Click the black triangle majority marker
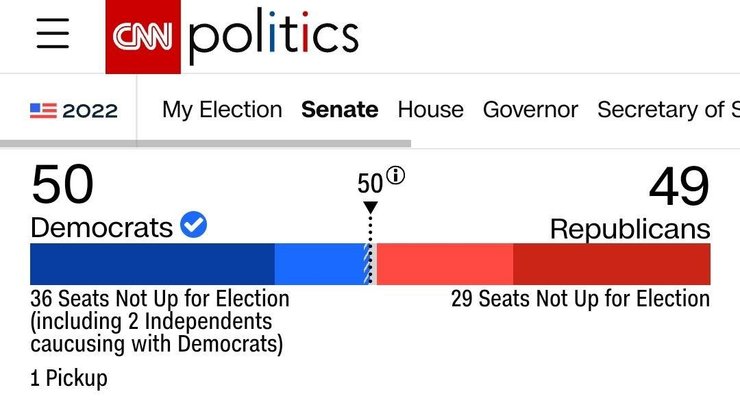This screenshot has height=416, width=740. pyautogui.click(x=370, y=208)
